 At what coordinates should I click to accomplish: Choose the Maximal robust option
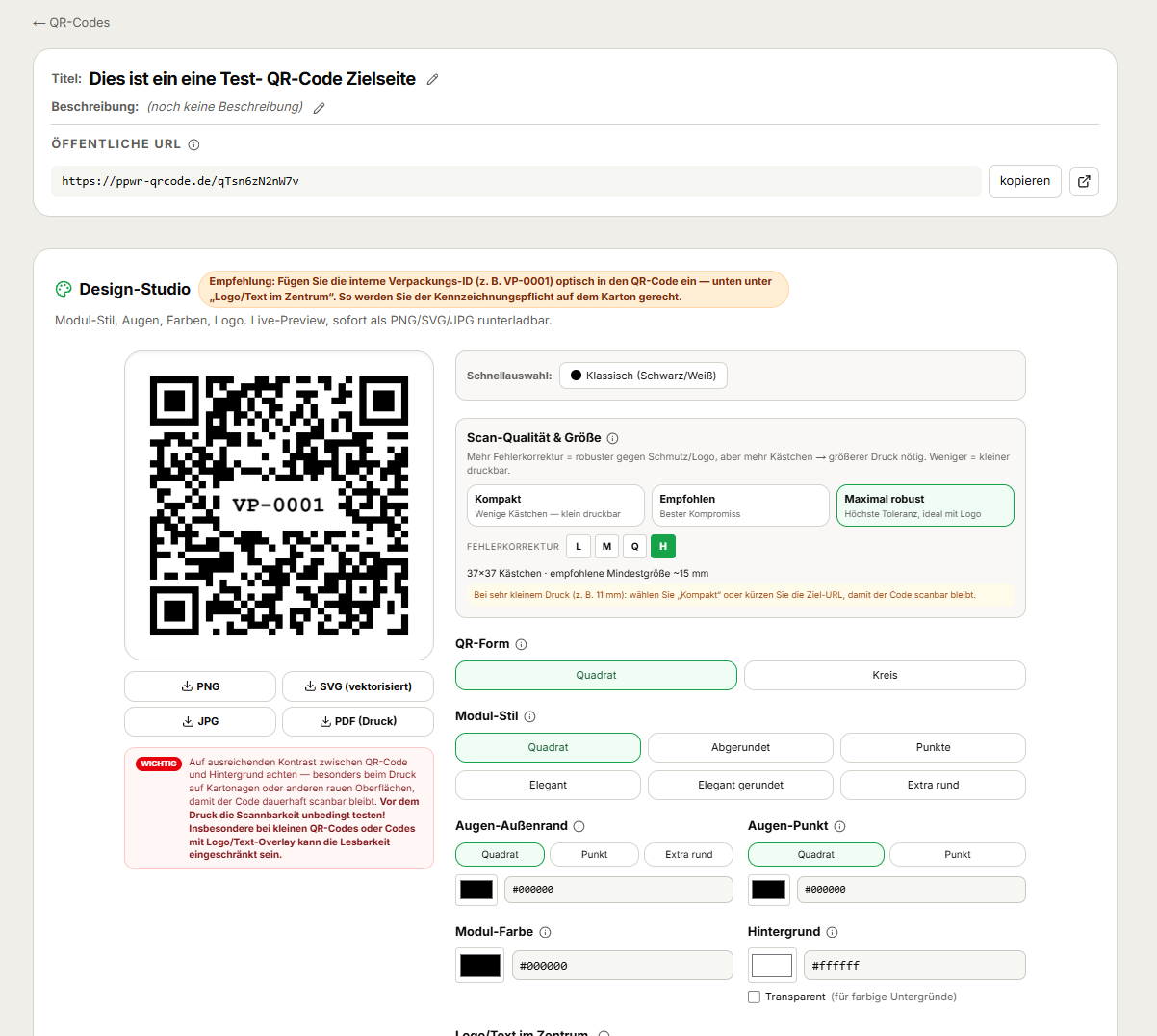coord(925,505)
